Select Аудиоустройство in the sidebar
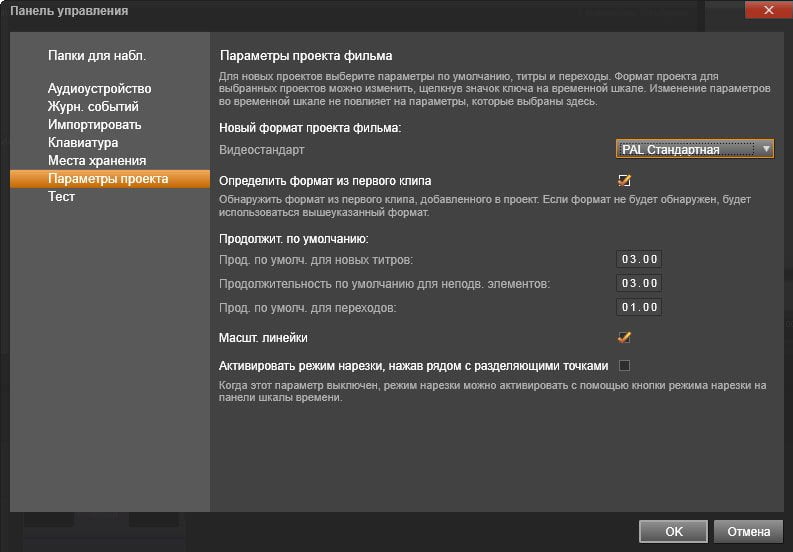793x552 pixels. pos(100,89)
